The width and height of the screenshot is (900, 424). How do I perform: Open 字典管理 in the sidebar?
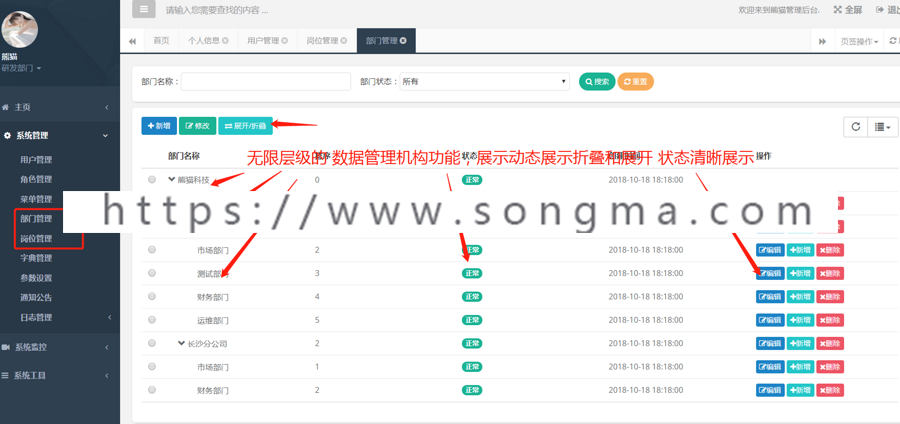click(36, 258)
